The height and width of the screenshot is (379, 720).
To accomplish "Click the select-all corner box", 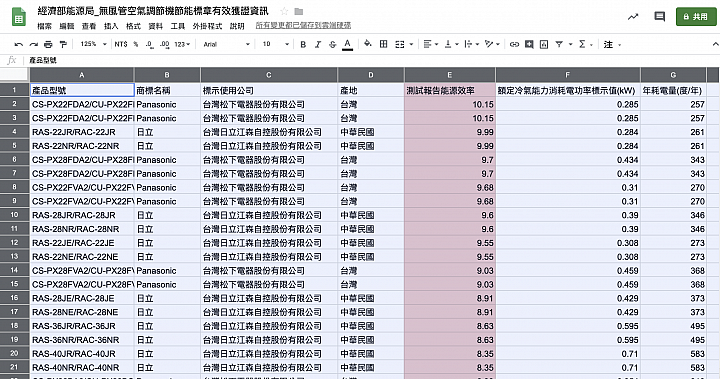I will [15, 75].
